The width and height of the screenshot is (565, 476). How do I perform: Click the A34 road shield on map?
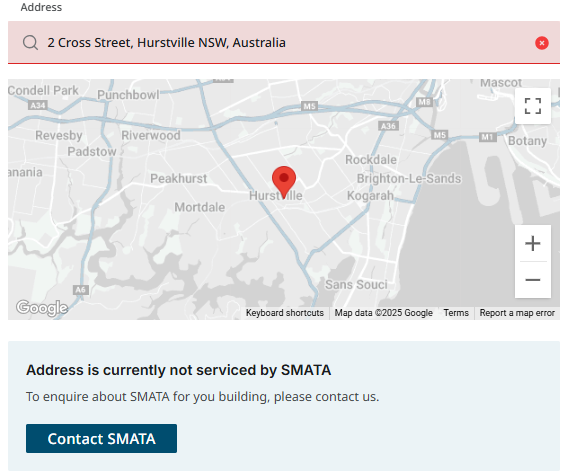click(38, 105)
